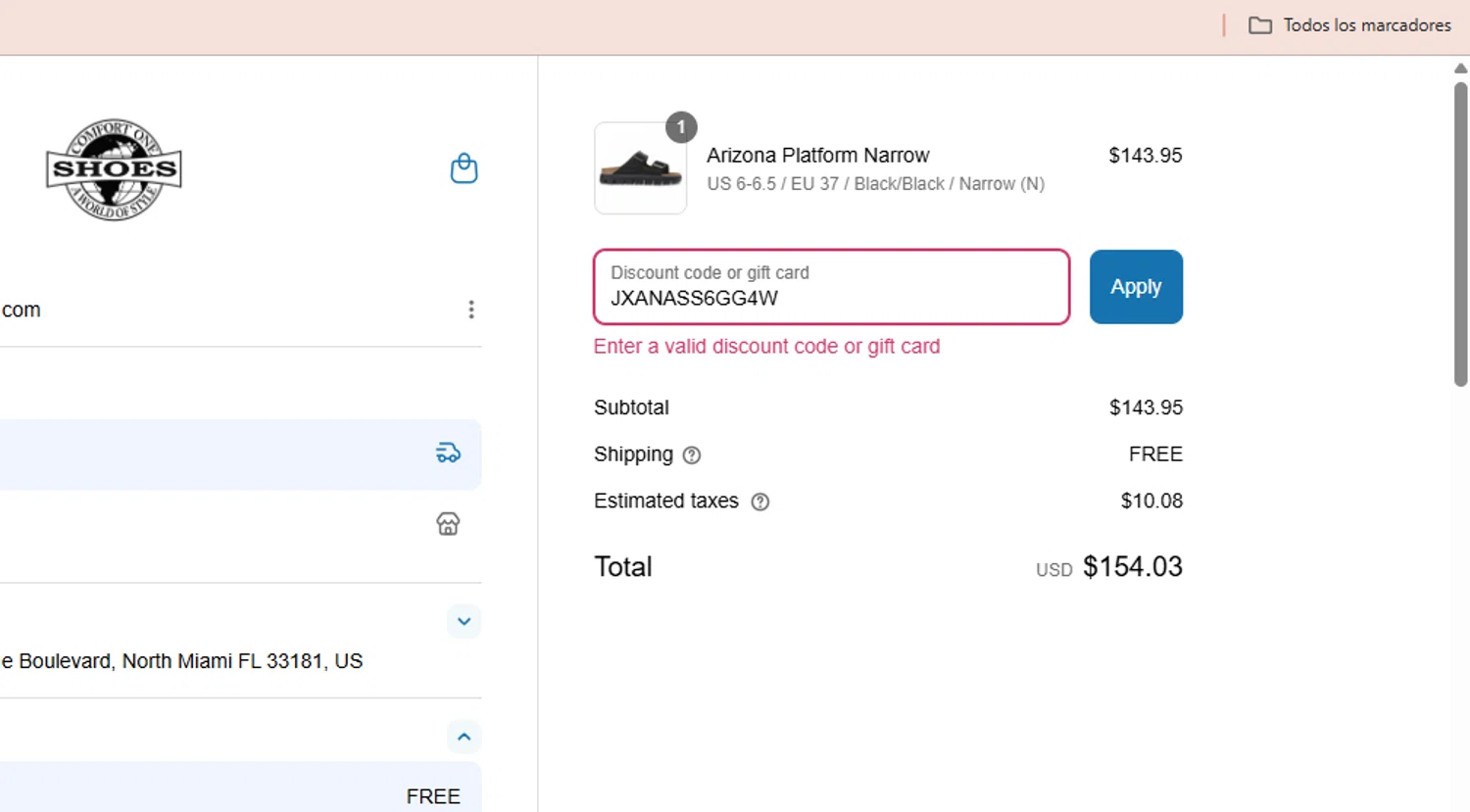Screen dimensions: 1470x812
Task: Click the FREE shipping value in summary
Action: (1155, 454)
